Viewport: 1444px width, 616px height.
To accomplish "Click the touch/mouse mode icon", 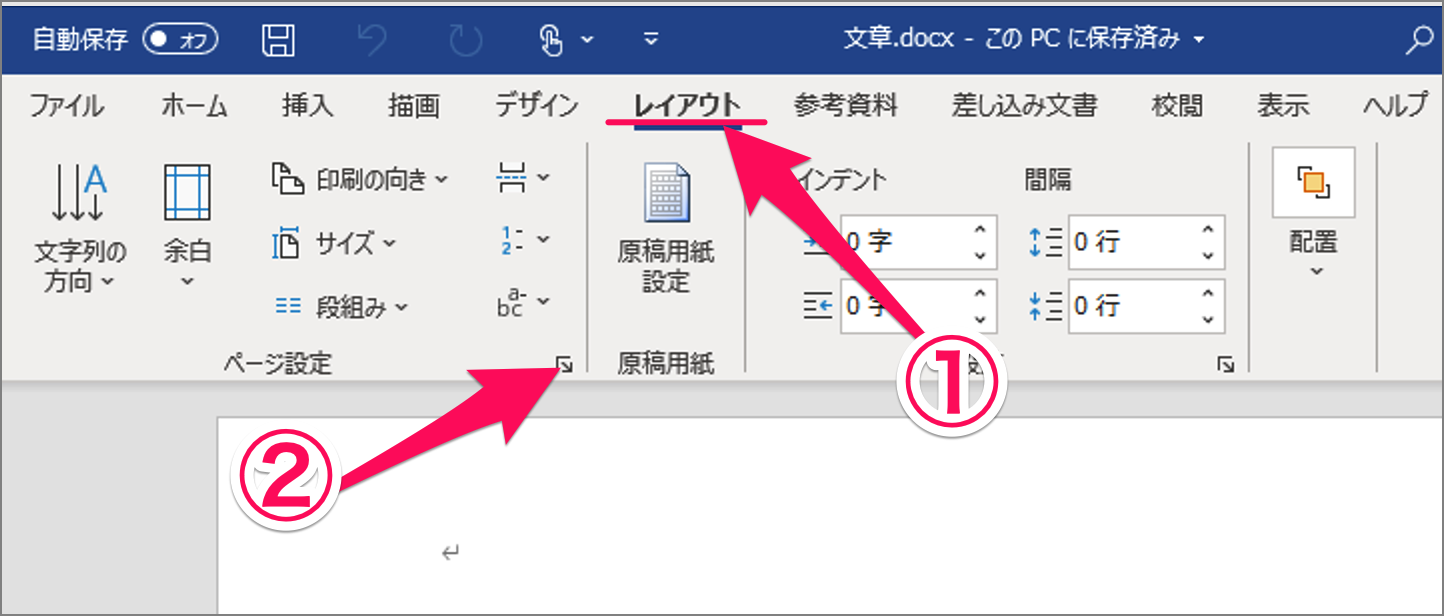I will (552, 39).
